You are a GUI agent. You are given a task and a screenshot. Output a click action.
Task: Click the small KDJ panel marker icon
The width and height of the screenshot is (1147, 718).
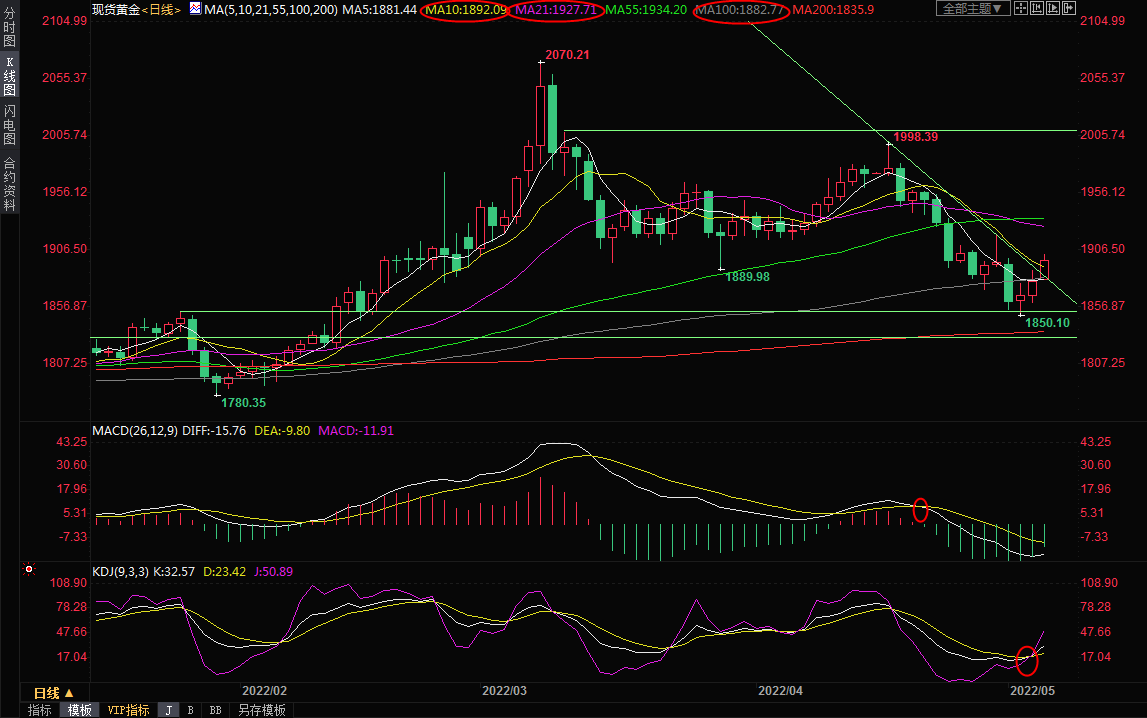pyautogui.click(x=29, y=570)
